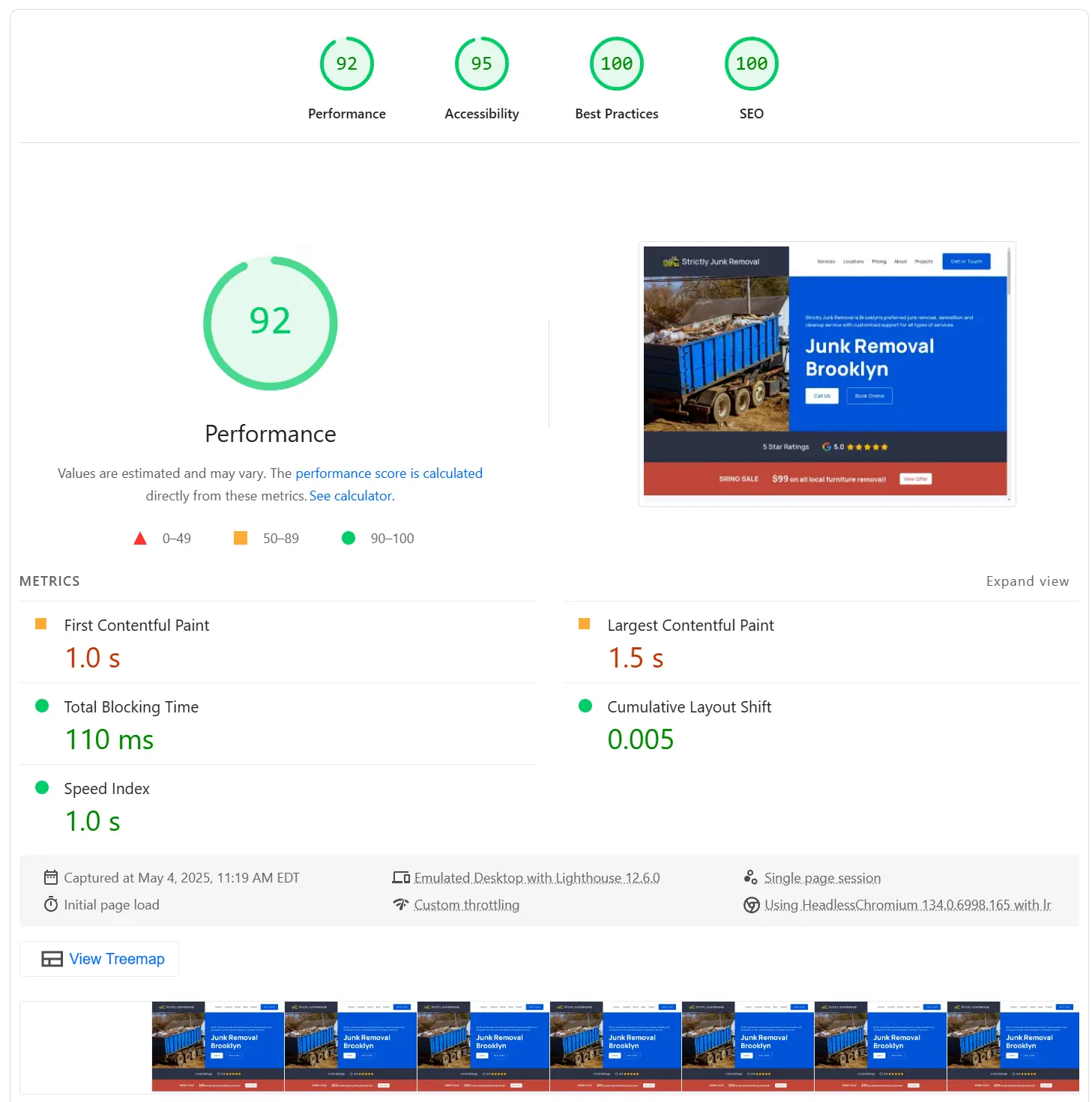Click Emulated Desktop with Lighthouse 12.6.0
The image size is (1092, 1102).
coord(537,878)
